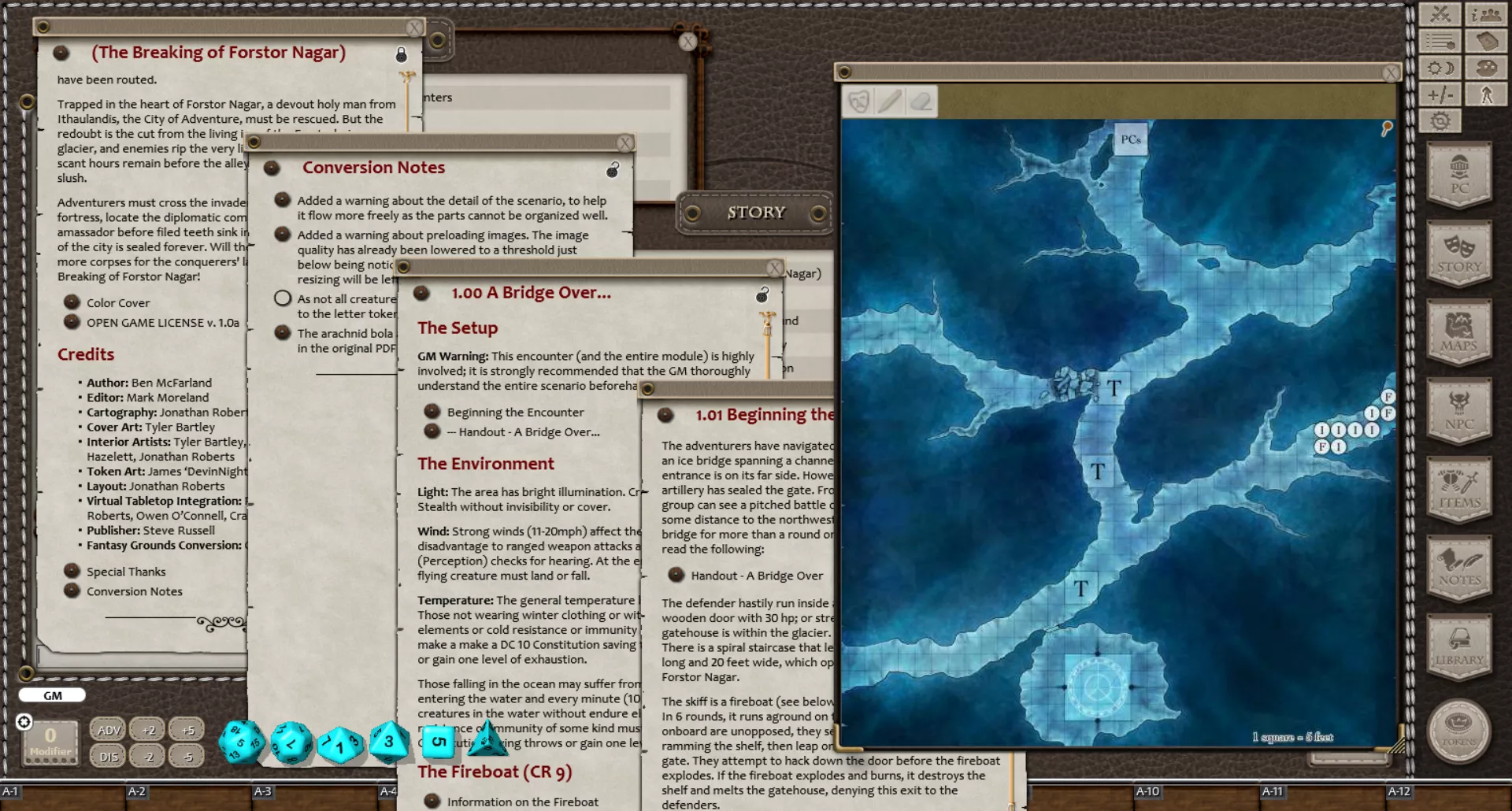Screen dimensions: 1512x811
Task: Click the STORY window title plate
Action: coord(756,213)
